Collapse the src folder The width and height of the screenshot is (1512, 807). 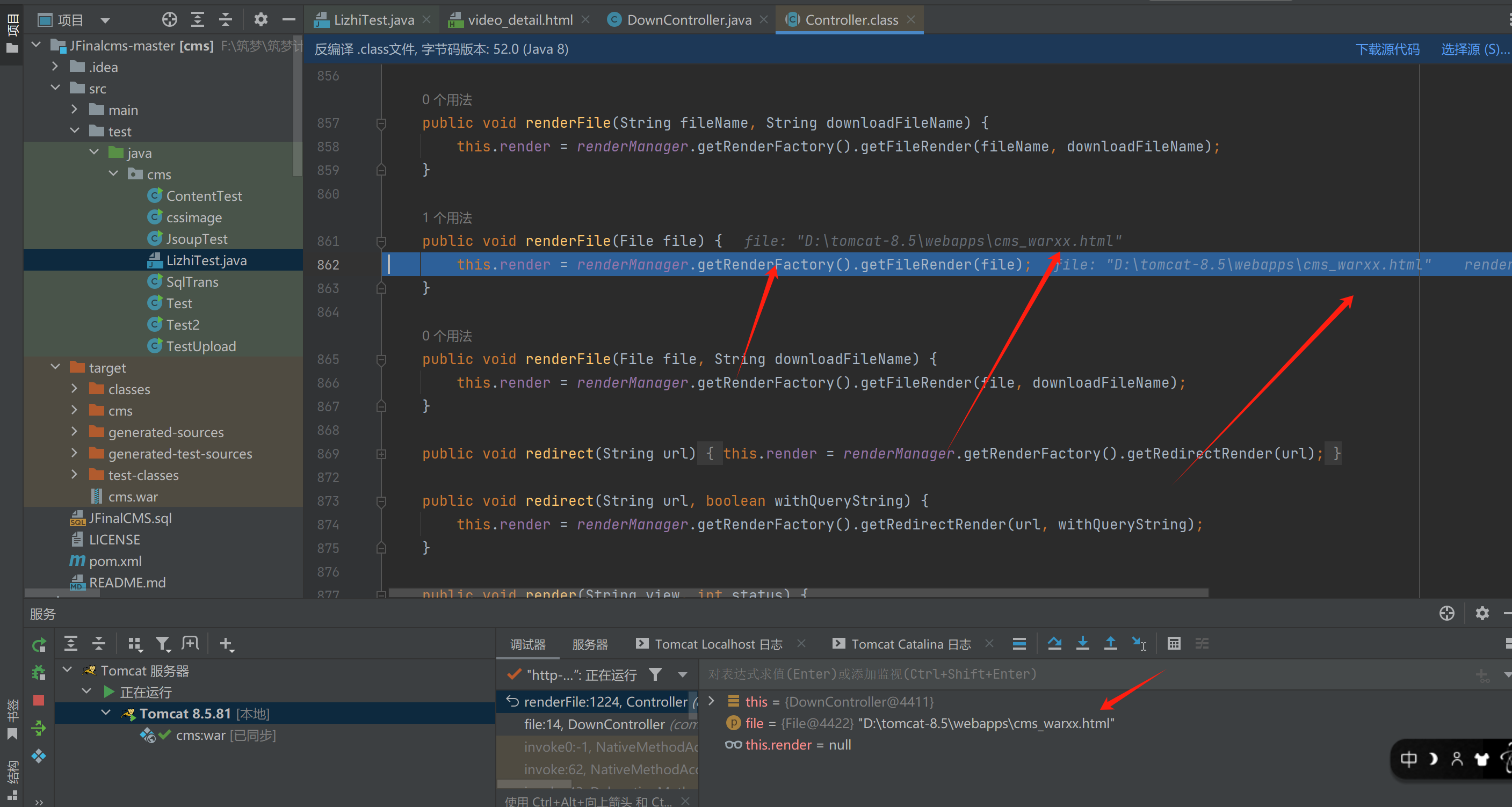point(55,88)
